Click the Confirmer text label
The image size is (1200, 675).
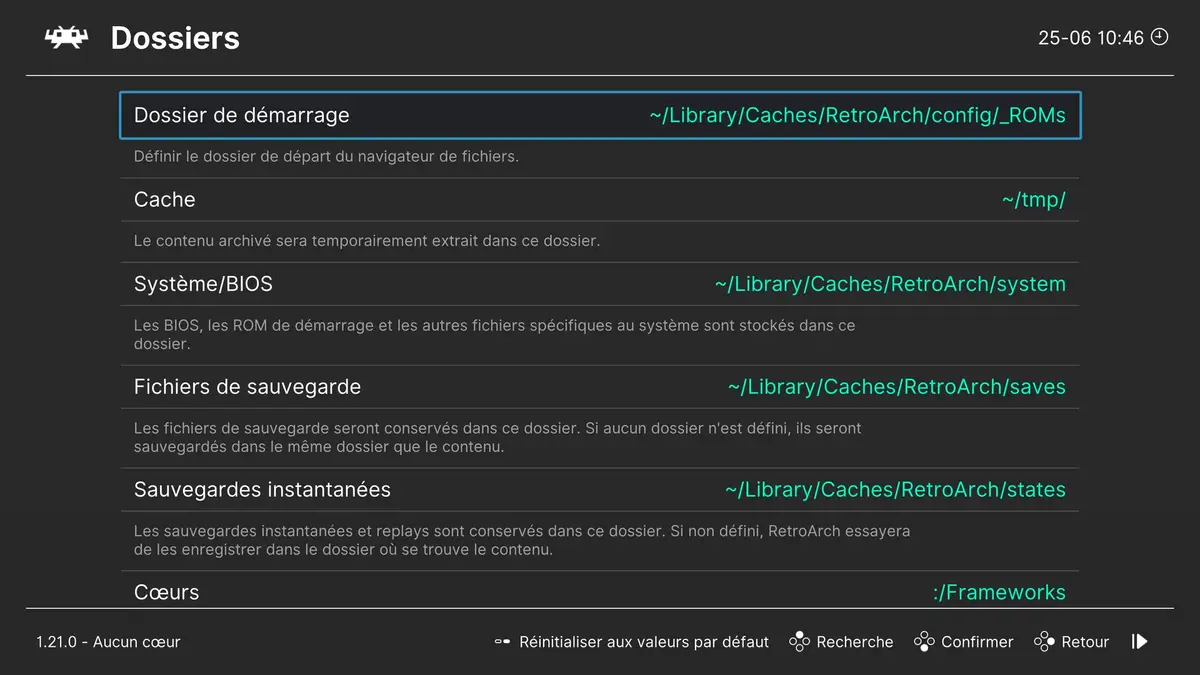point(977,642)
